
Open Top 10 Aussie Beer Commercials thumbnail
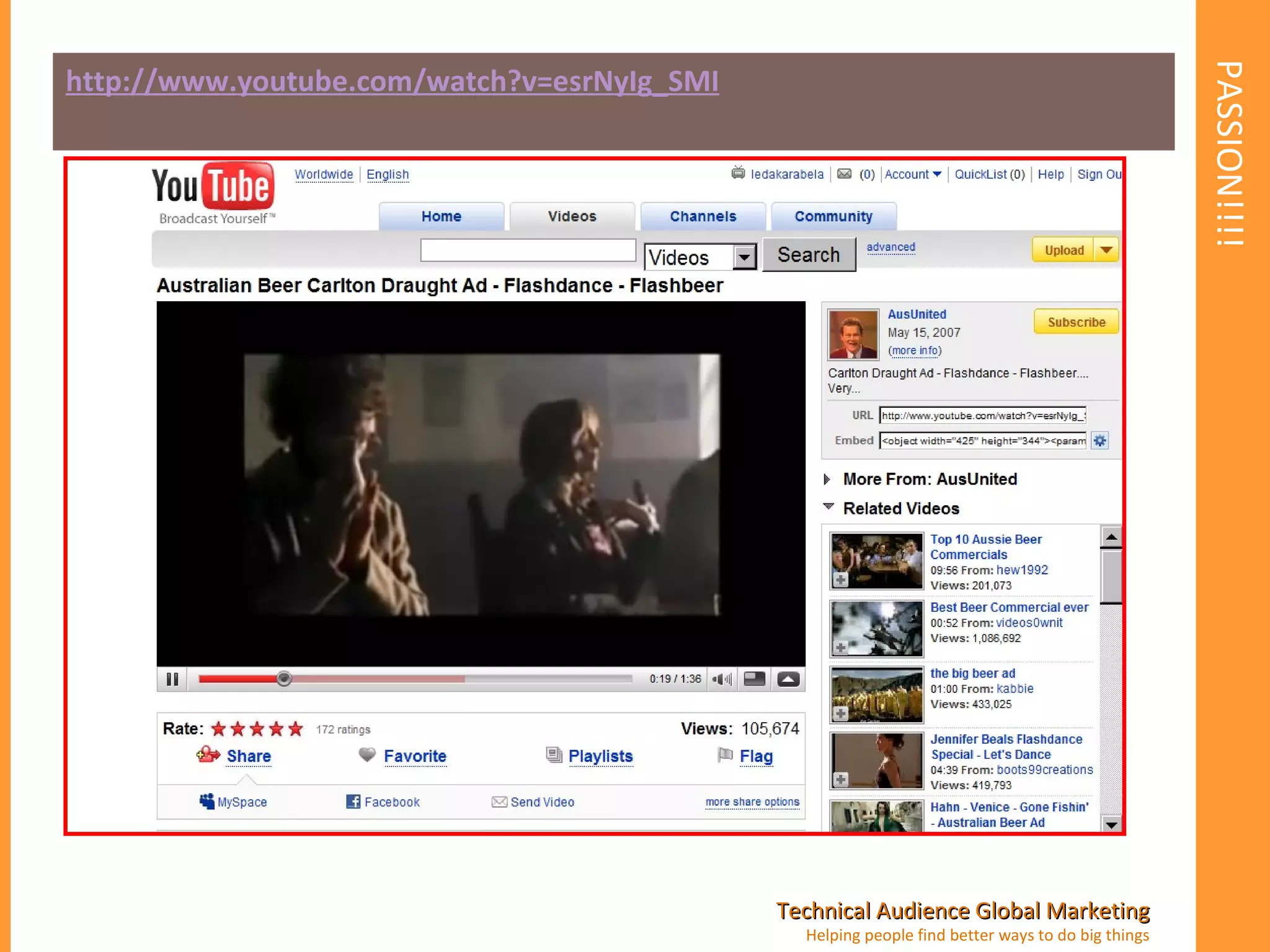877,561
